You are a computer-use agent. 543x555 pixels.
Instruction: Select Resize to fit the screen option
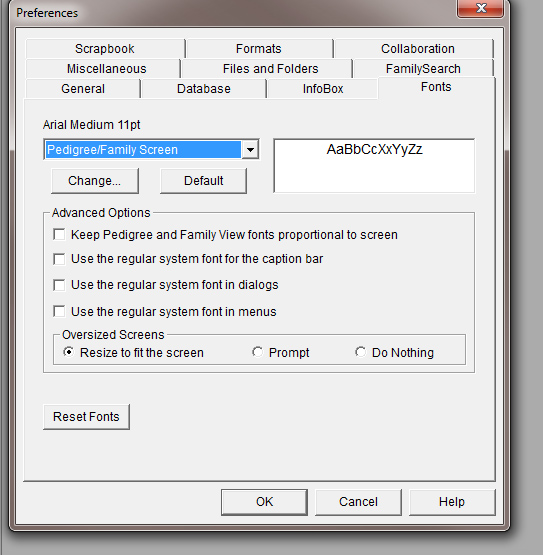69,352
